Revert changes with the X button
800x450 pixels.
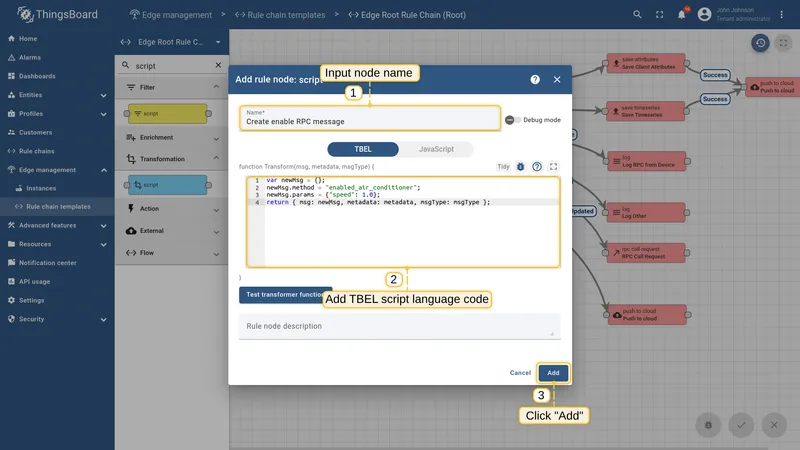[774, 425]
